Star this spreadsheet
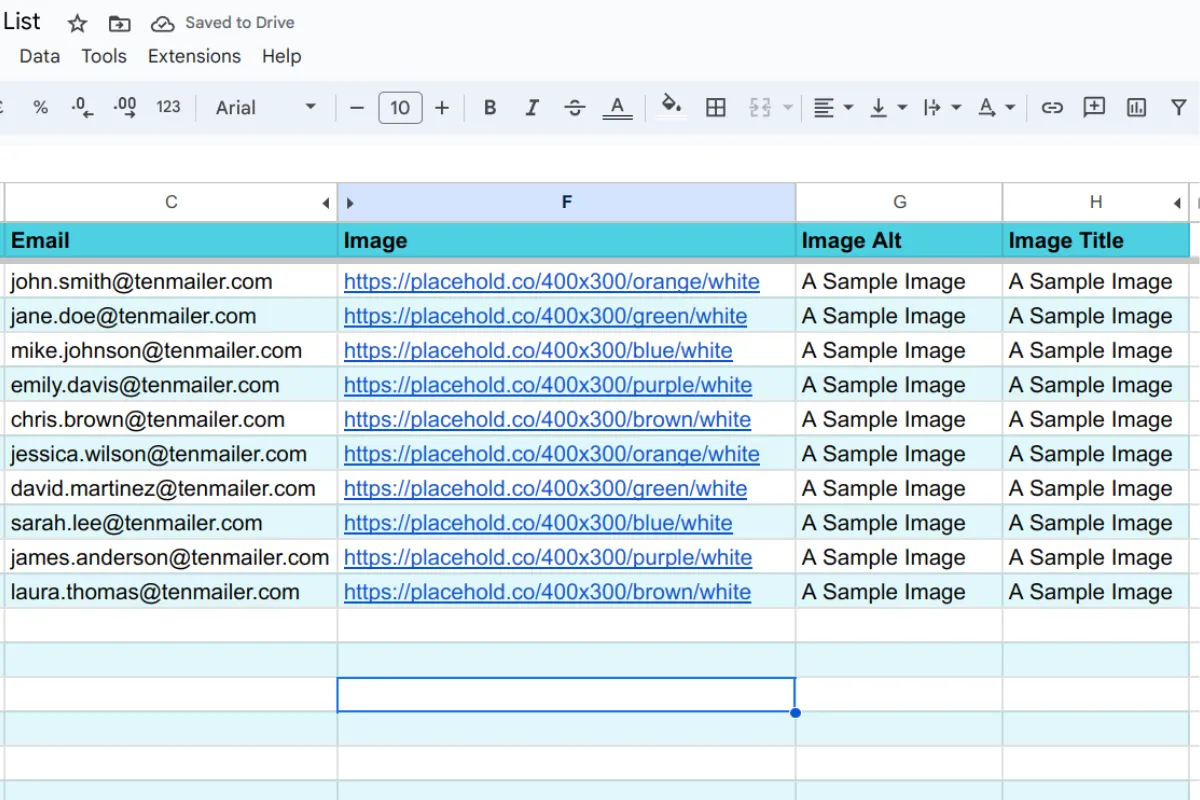Screen dimensions: 1200x800 click(77, 22)
